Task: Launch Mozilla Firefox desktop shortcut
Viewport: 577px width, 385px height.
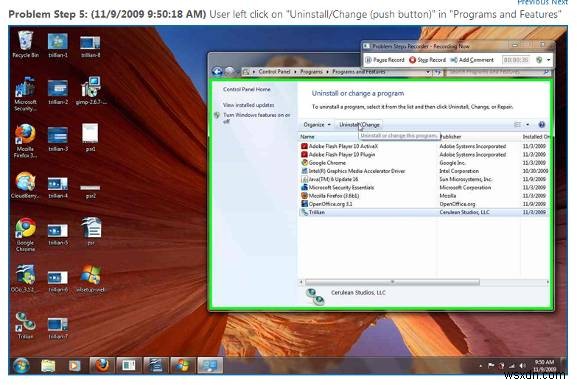Action: (x=25, y=141)
